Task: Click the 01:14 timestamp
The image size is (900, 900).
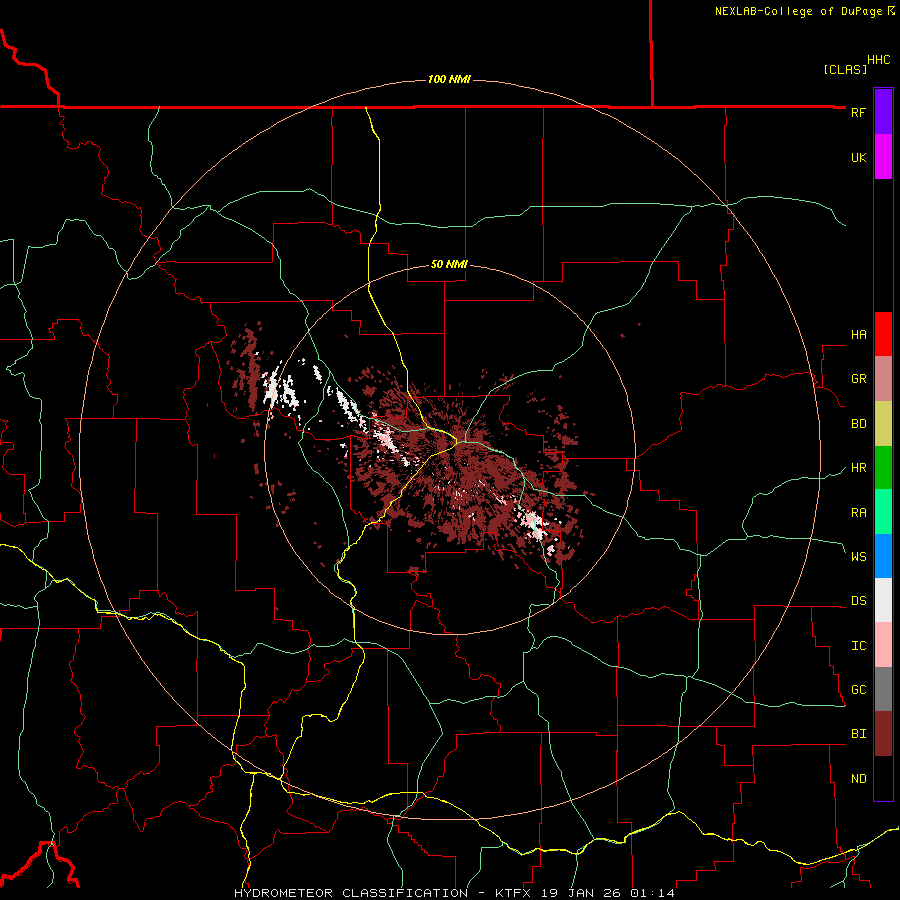Action: click(652, 893)
